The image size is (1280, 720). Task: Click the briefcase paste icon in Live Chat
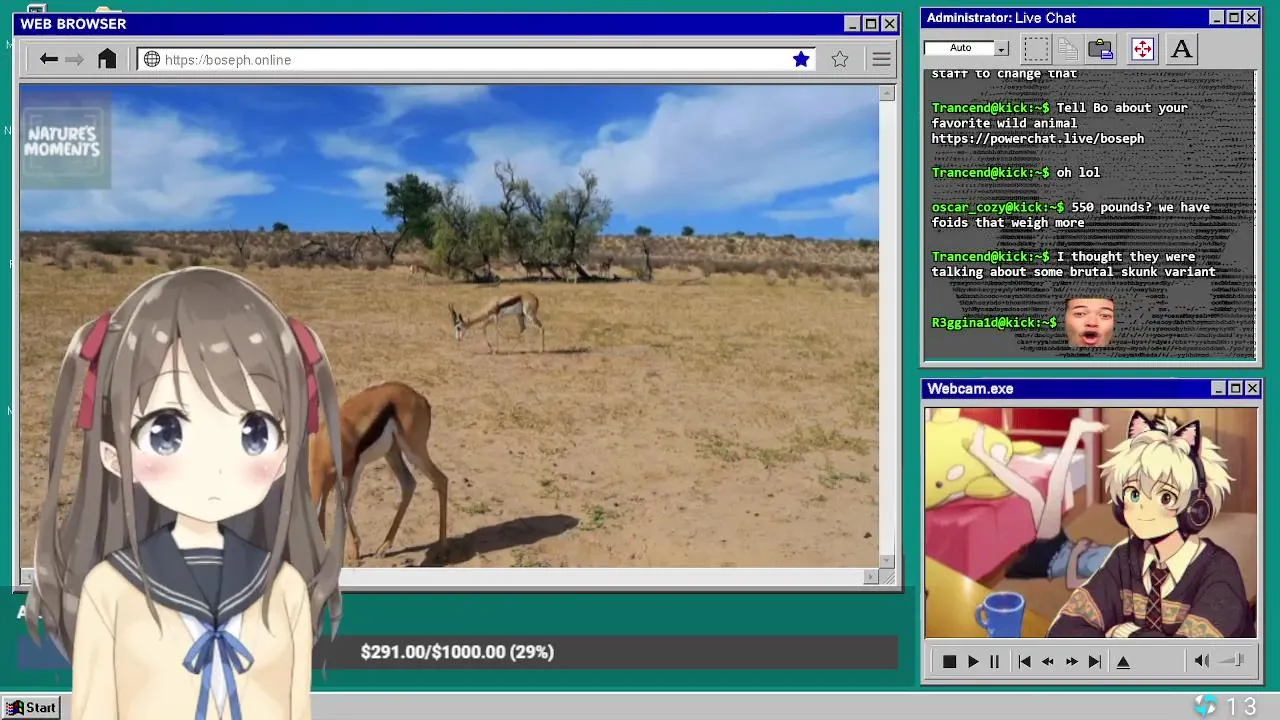tap(1101, 48)
